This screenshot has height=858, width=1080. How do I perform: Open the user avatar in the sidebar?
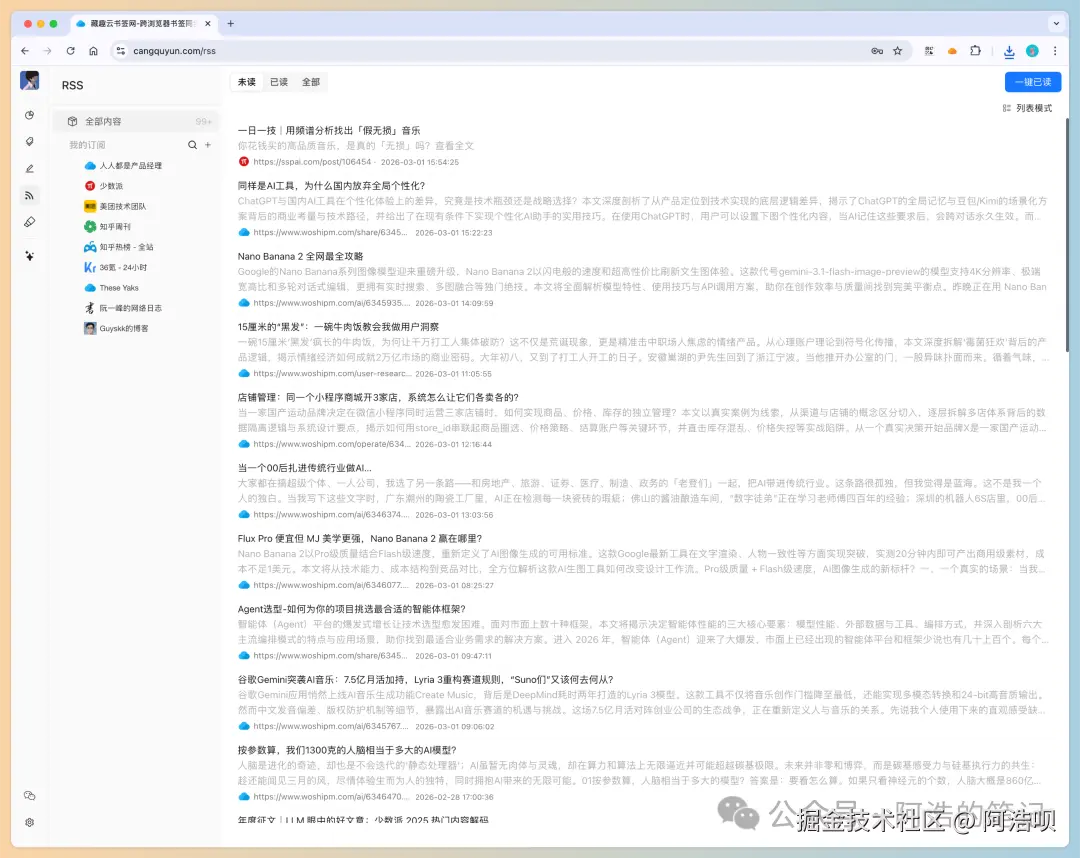click(x=29, y=81)
